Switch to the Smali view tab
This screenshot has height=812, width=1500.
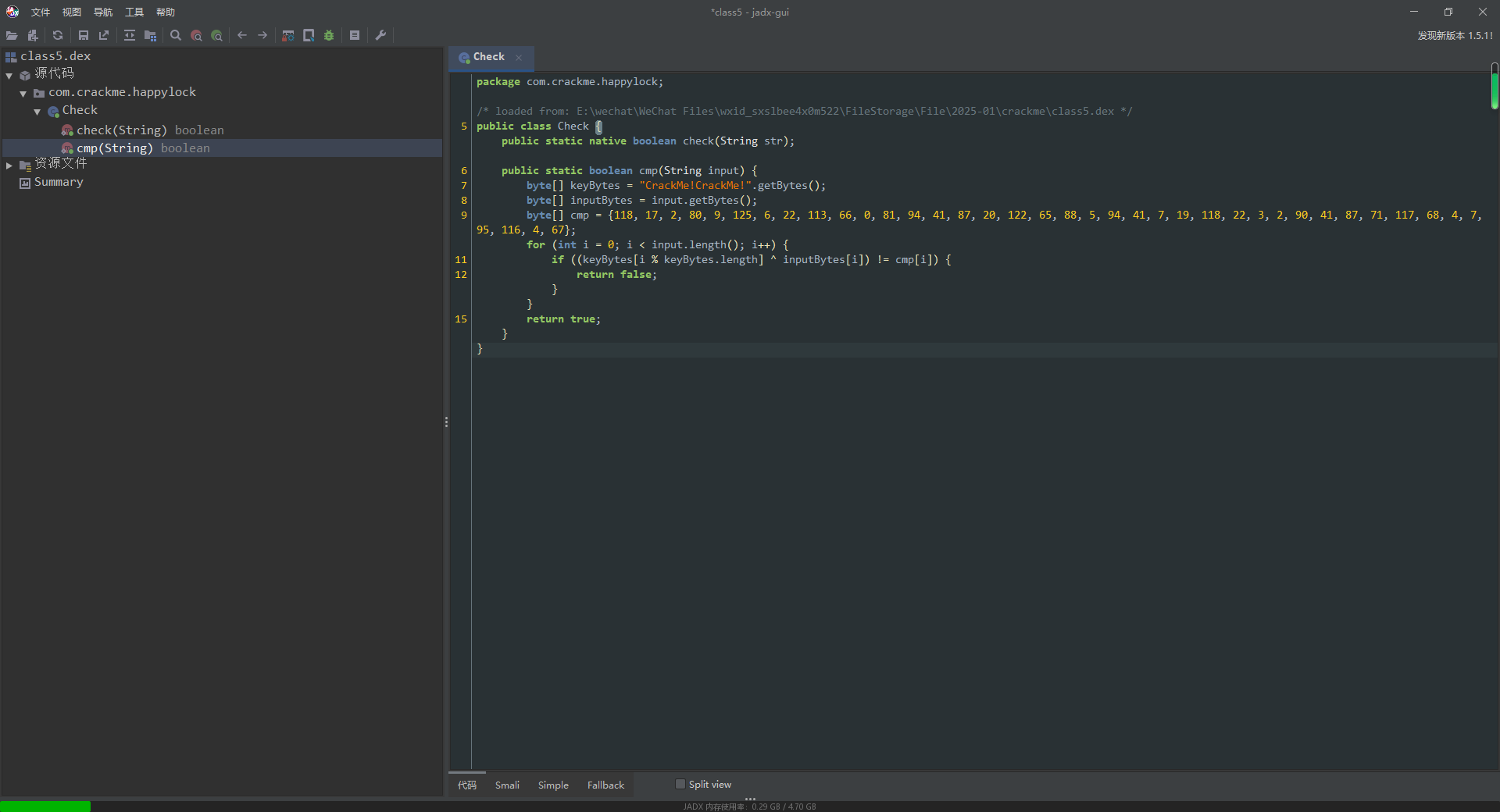(507, 785)
